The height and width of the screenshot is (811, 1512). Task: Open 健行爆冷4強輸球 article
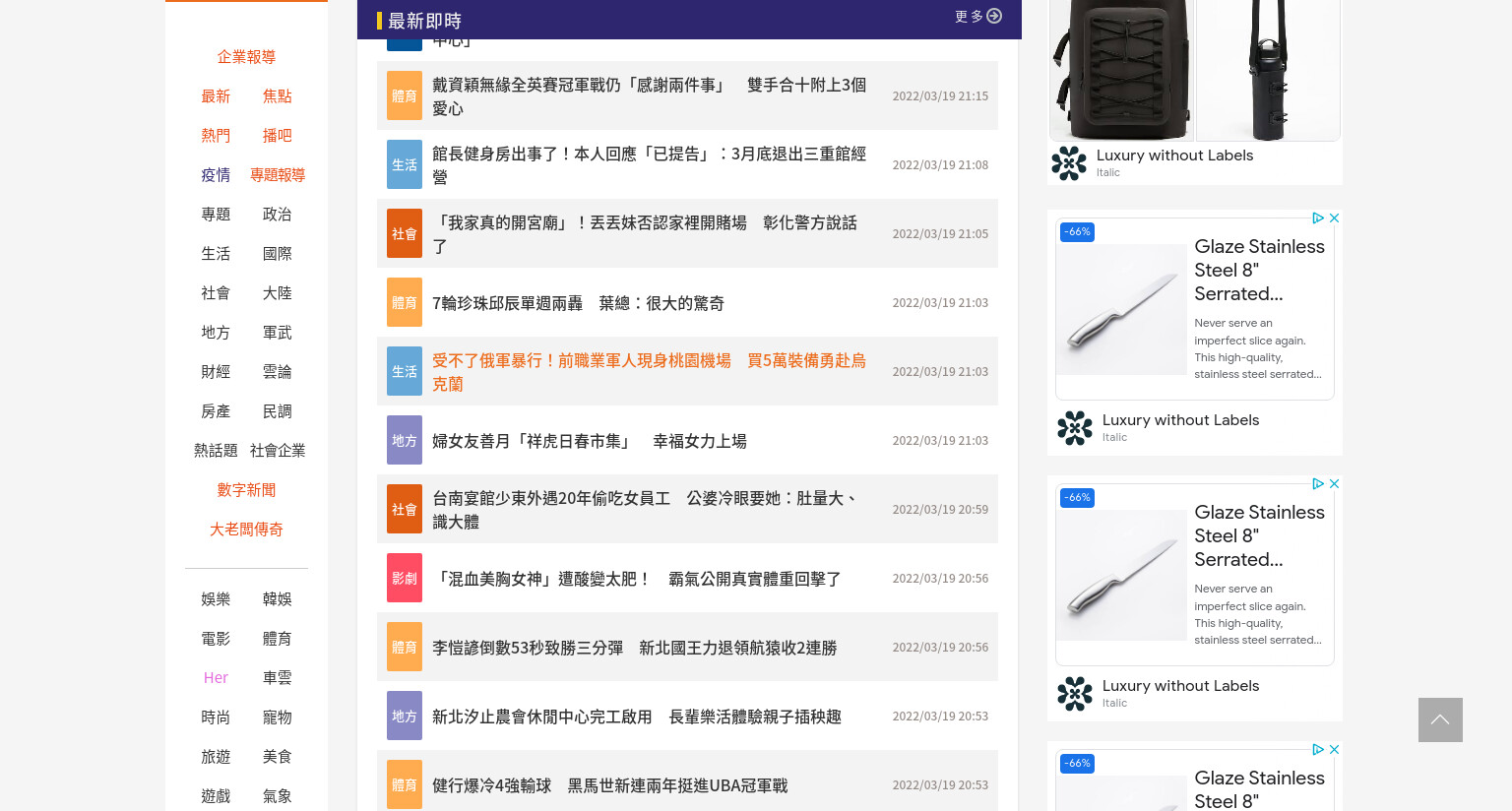click(x=609, y=785)
